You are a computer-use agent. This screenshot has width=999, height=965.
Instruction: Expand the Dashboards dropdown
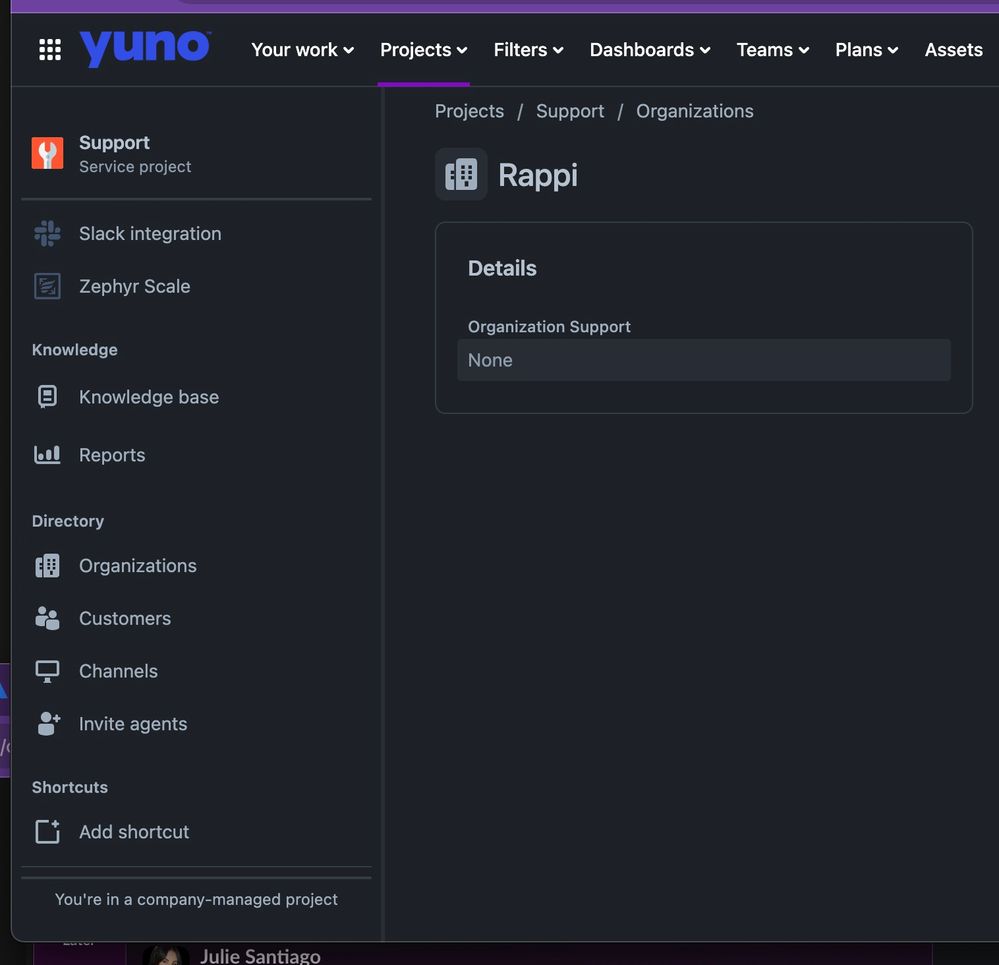650,50
